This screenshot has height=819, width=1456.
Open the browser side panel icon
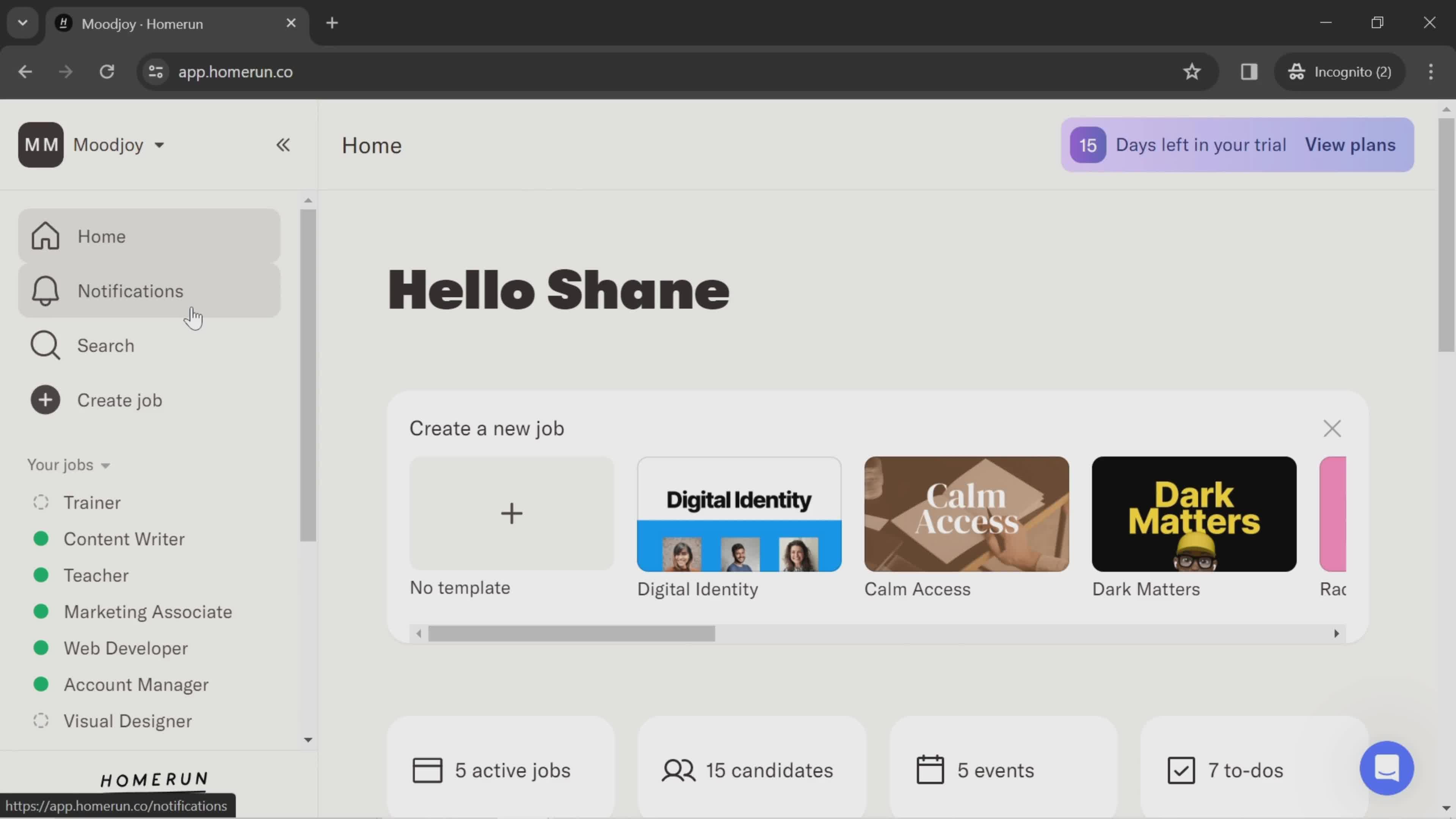click(1249, 72)
